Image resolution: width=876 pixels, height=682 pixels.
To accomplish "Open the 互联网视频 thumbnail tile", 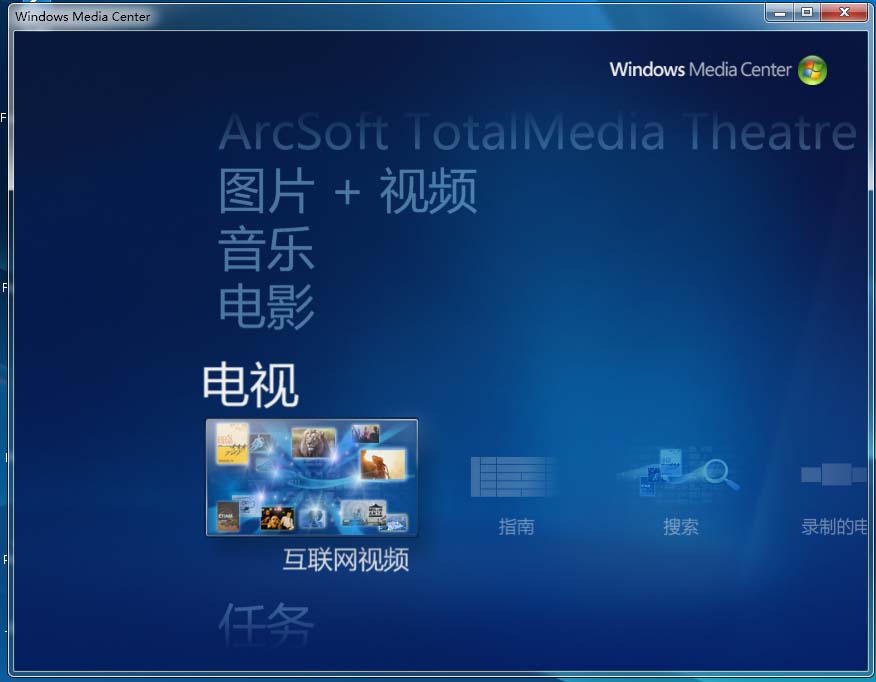I will (x=312, y=478).
